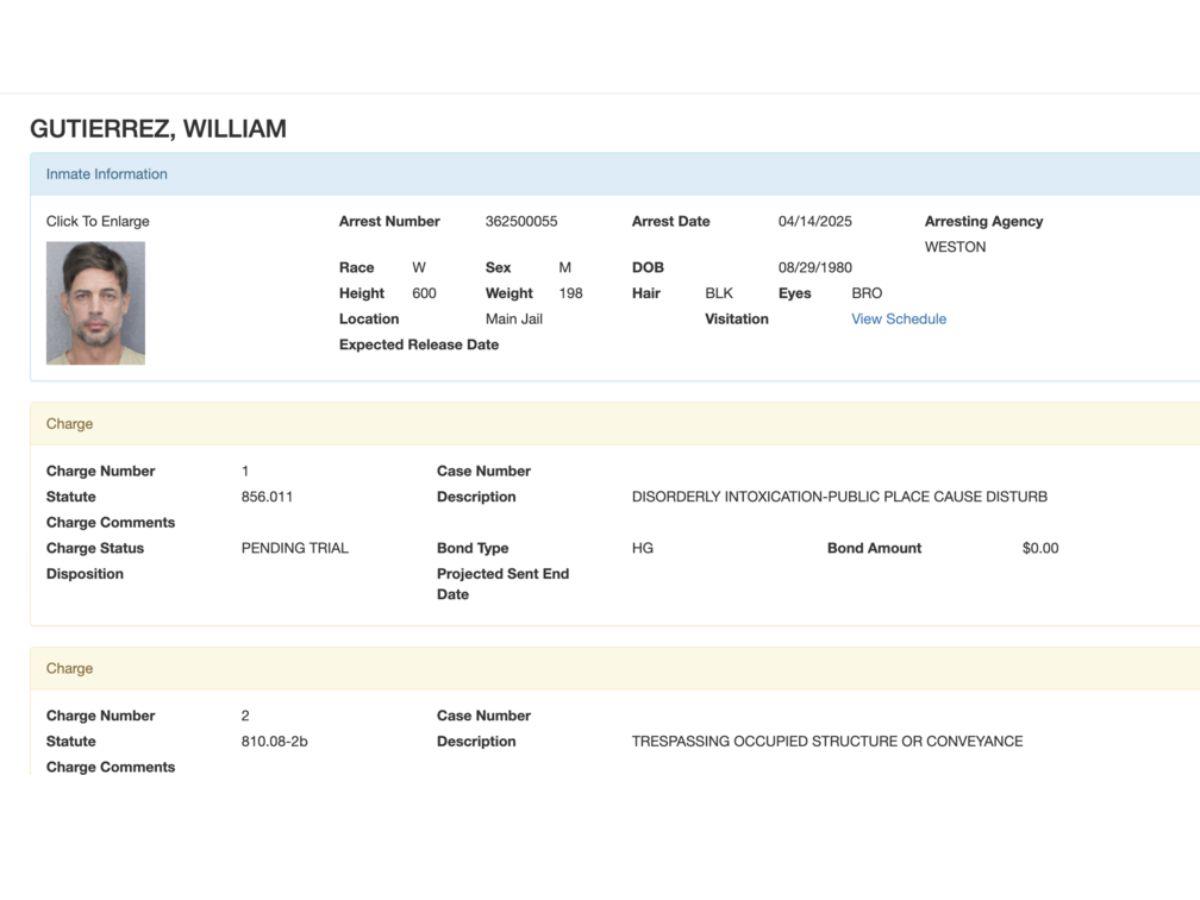Click arrest number 362500055
Image resolution: width=1200 pixels, height=900 pixels.
(x=521, y=221)
